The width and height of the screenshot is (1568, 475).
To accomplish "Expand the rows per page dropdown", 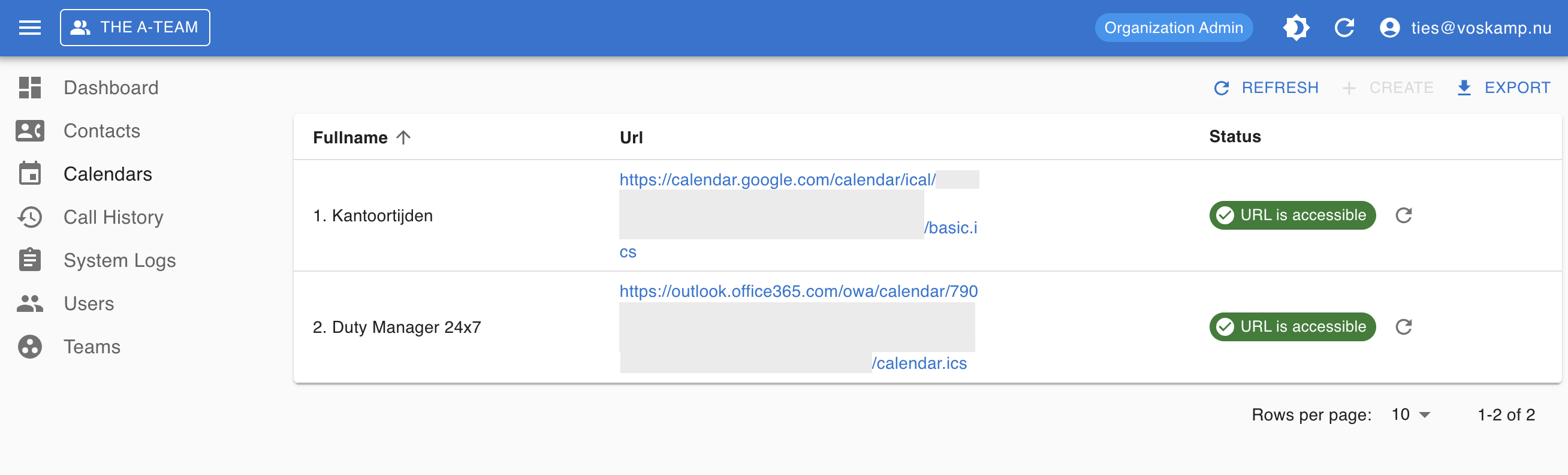I will click(x=1411, y=414).
